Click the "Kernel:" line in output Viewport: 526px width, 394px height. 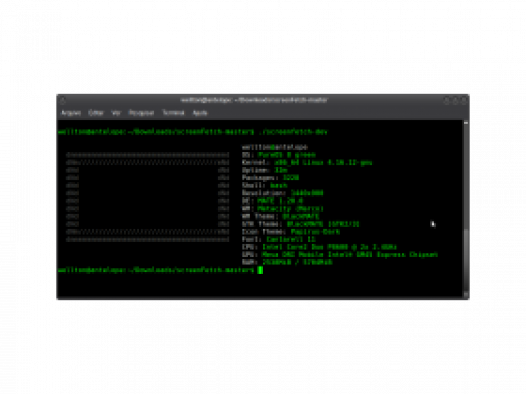click(x=307, y=163)
